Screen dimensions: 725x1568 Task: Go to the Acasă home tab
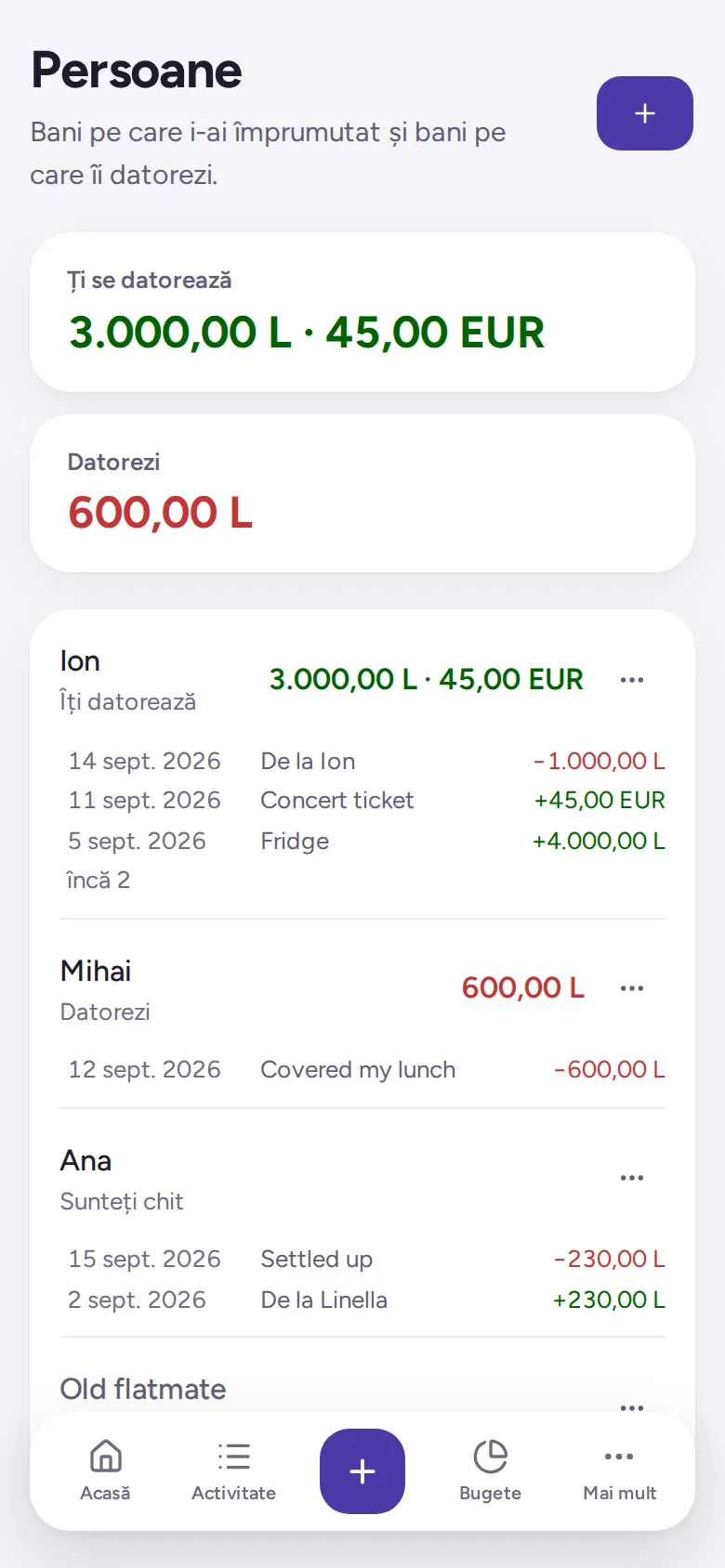105,1471
